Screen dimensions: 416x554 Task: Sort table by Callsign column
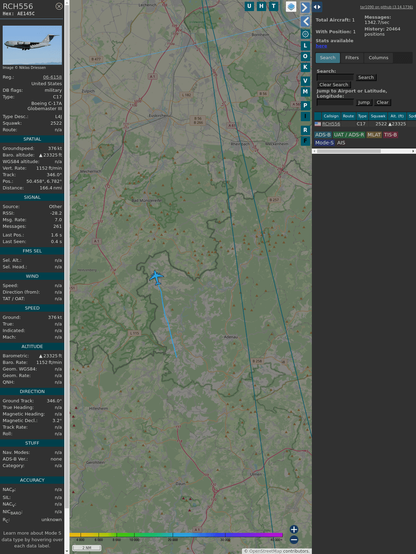[x=331, y=116]
